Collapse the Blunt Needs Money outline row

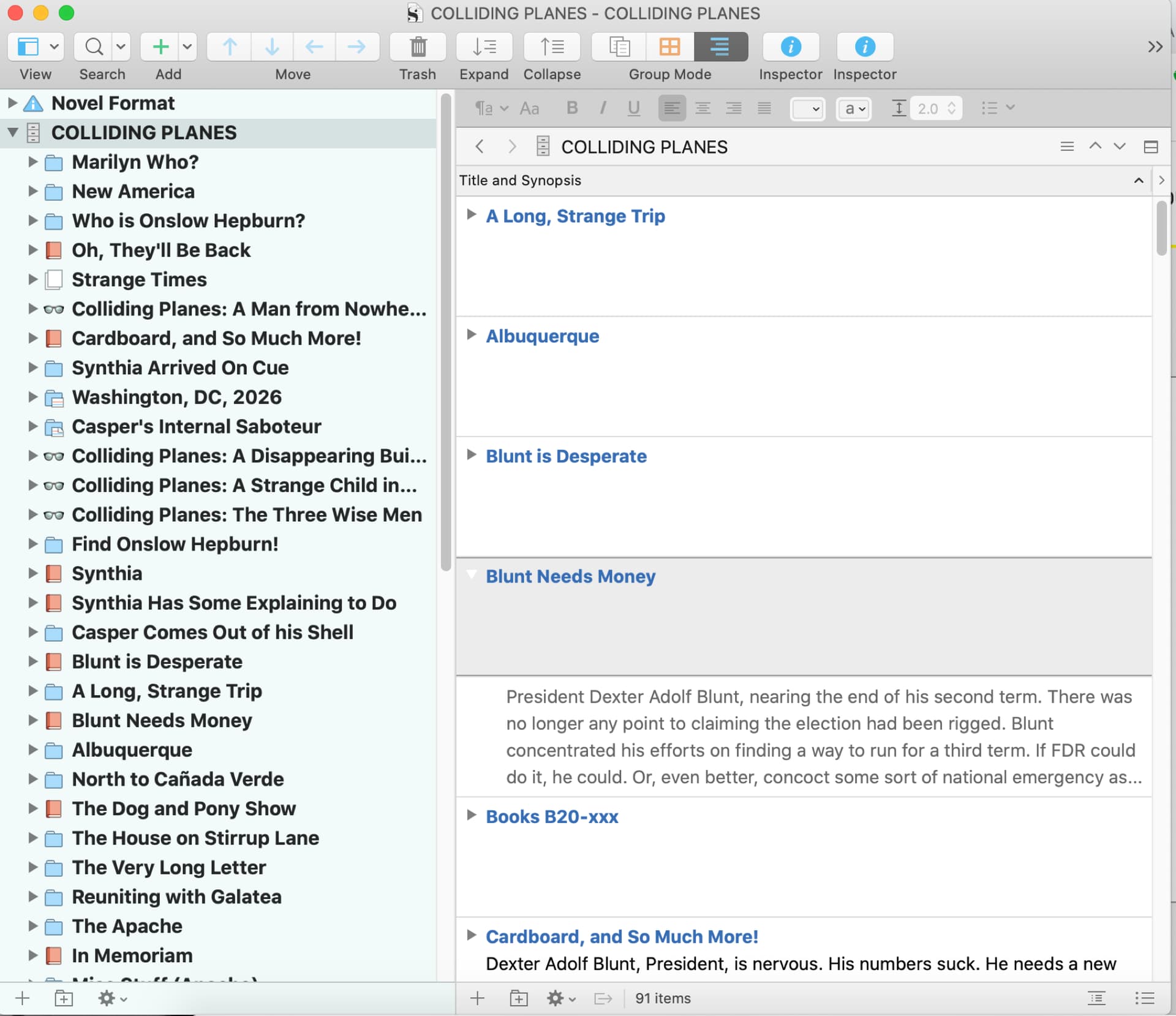click(x=471, y=574)
